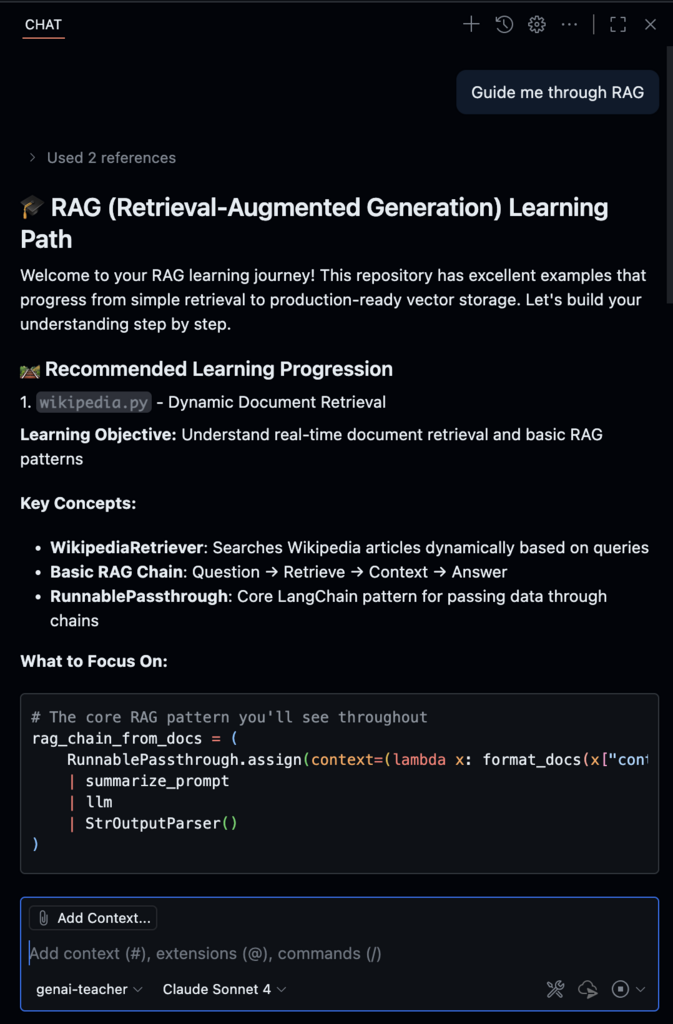Open the more actions ellipsis menu
The image size is (673, 1024).
pos(570,25)
